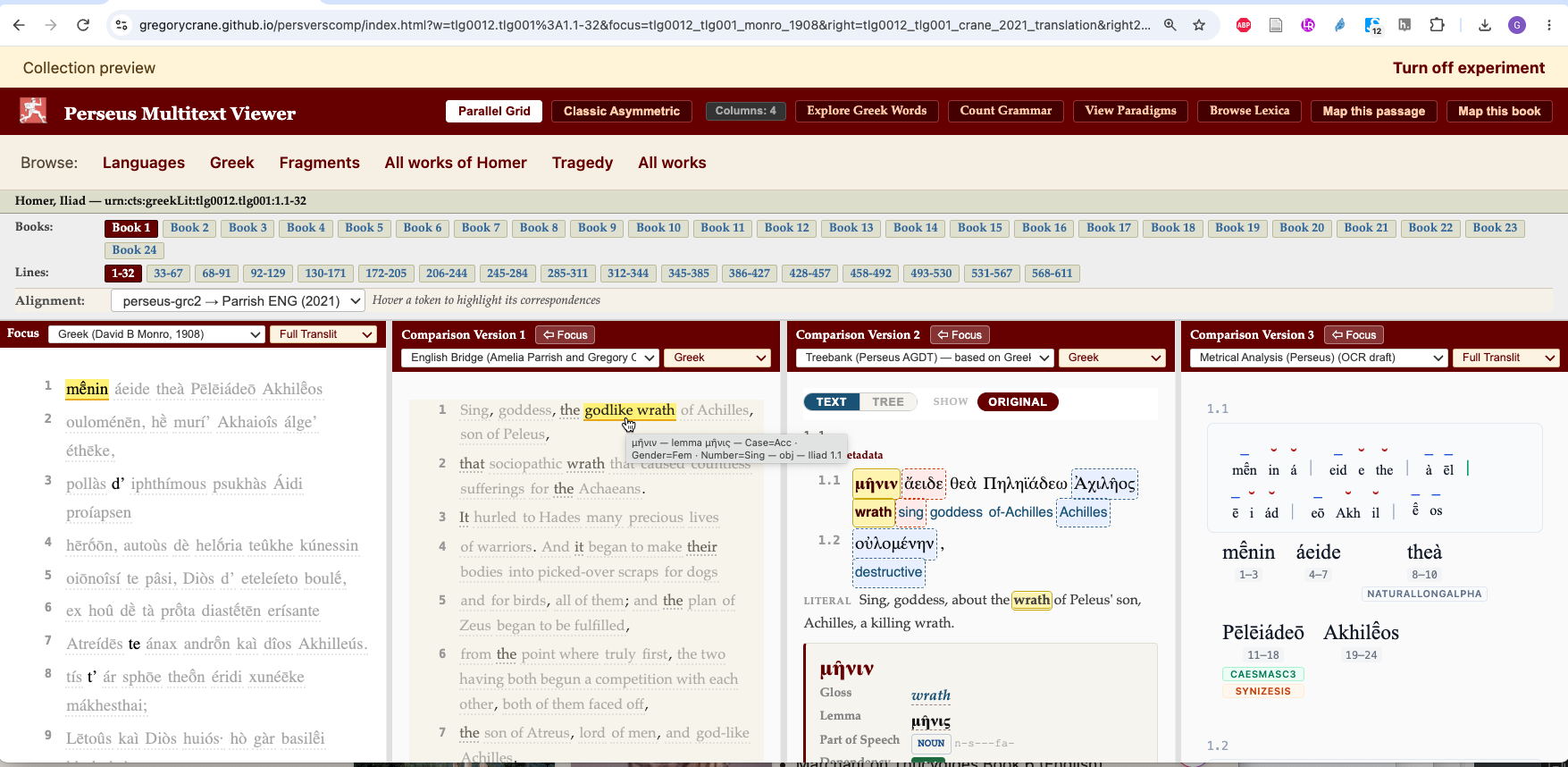Open English Bridge version dropdown
Viewport: 1568px width, 767px height.
tap(530, 358)
